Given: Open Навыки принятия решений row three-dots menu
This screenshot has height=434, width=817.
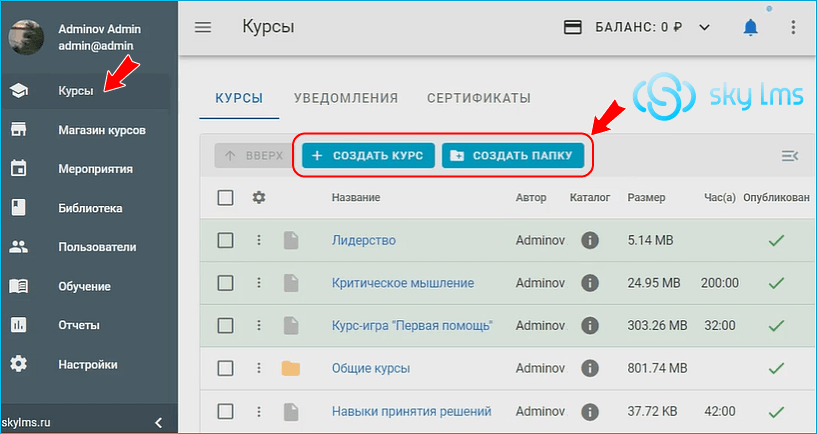Looking at the screenshot, I should pyautogui.click(x=259, y=412).
